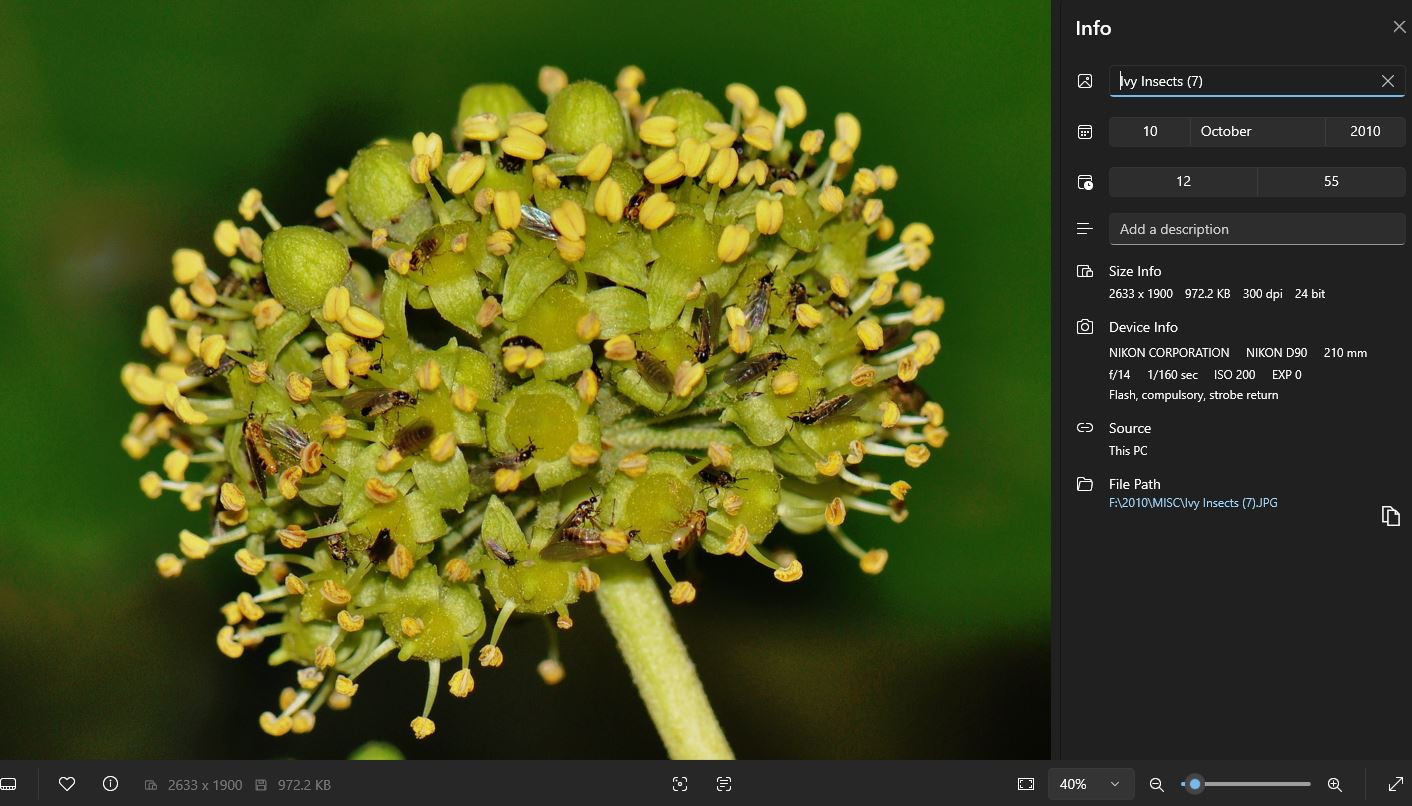Click the zoom out magnifier icon
The height and width of the screenshot is (806, 1412).
[x=1157, y=785]
